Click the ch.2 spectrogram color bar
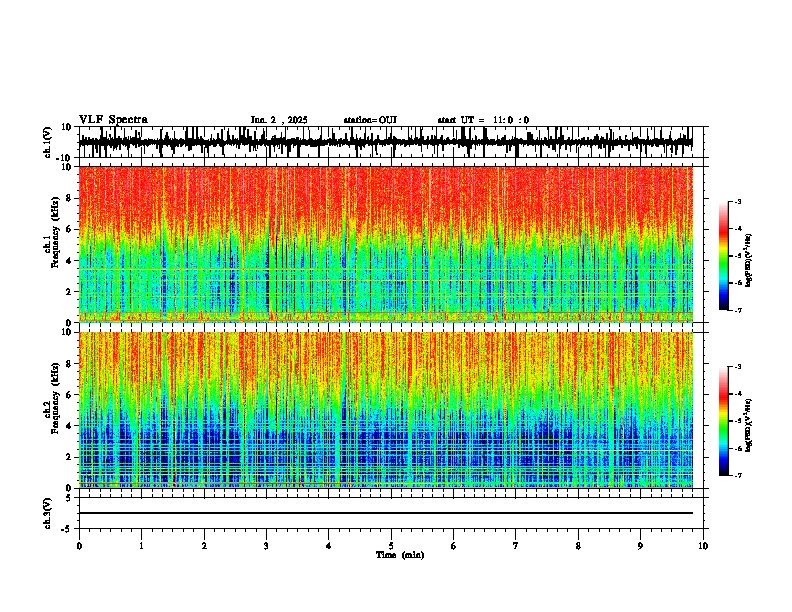 click(x=724, y=421)
